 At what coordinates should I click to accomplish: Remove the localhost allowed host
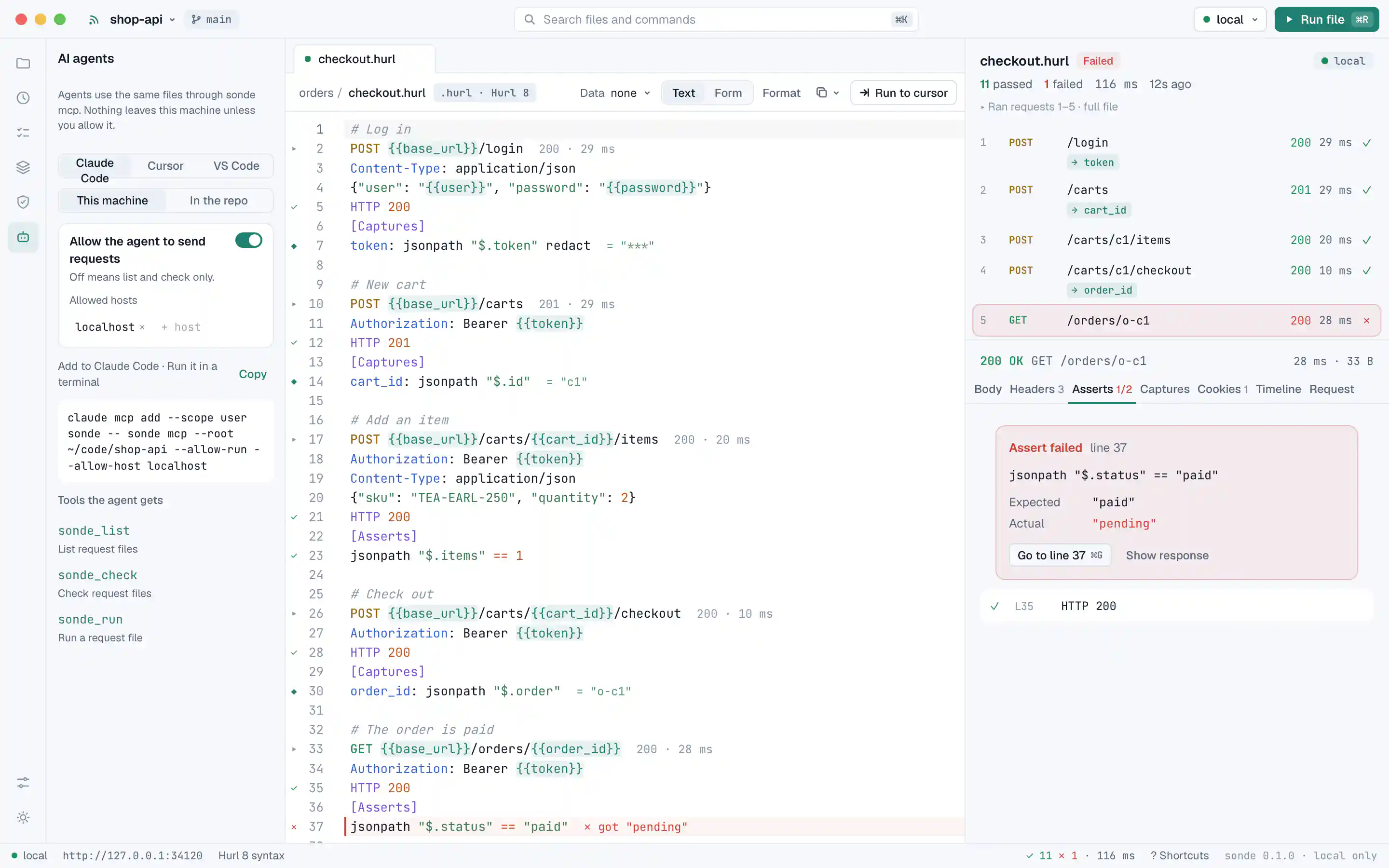(x=142, y=327)
